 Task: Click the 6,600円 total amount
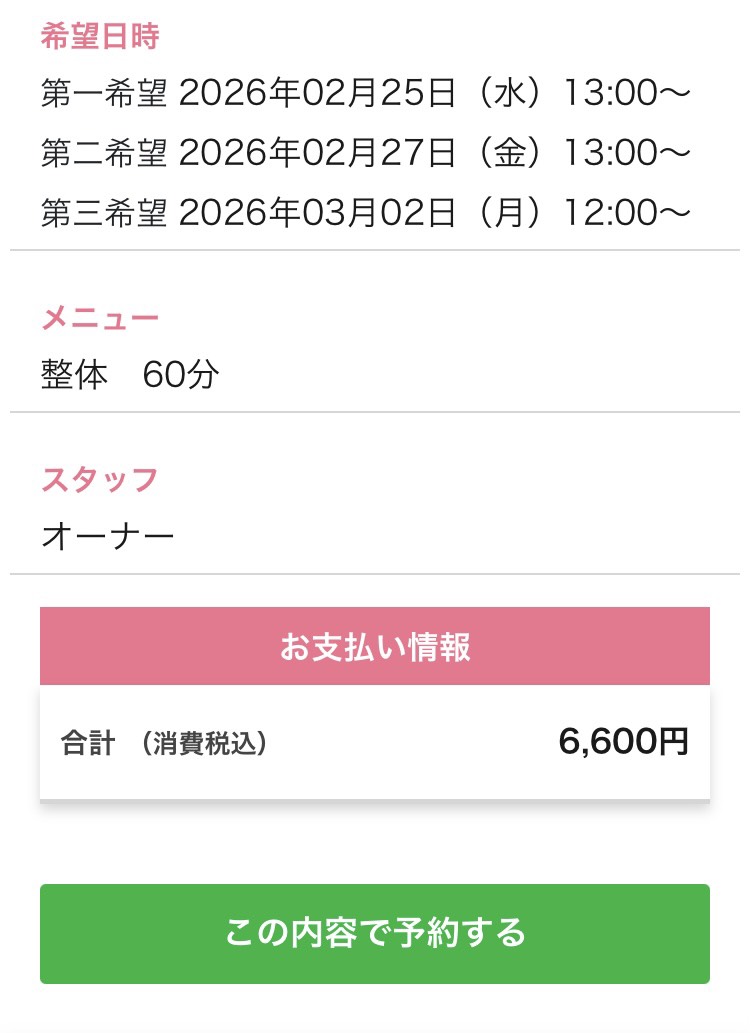623,742
